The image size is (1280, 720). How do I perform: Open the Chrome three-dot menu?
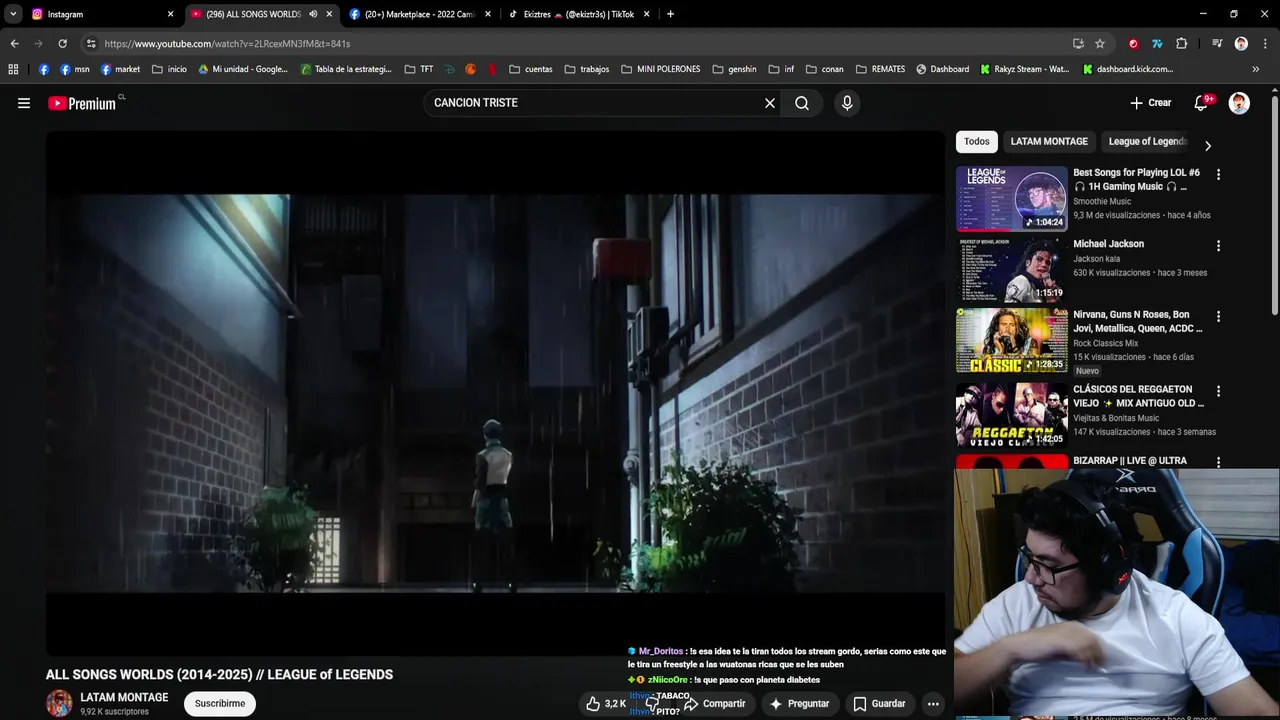click(x=1265, y=44)
